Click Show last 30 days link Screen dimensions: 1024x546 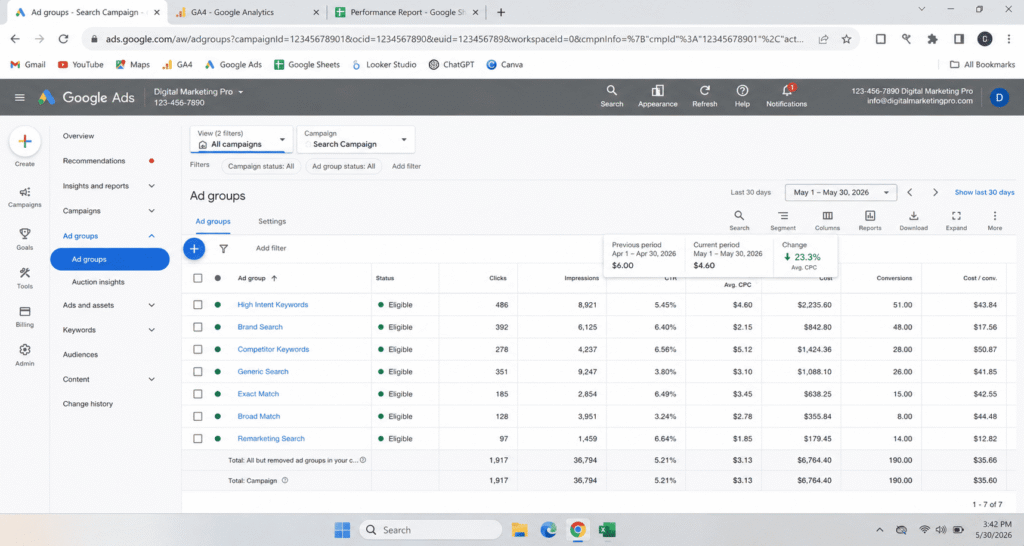pyautogui.click(x=984, y=193)
